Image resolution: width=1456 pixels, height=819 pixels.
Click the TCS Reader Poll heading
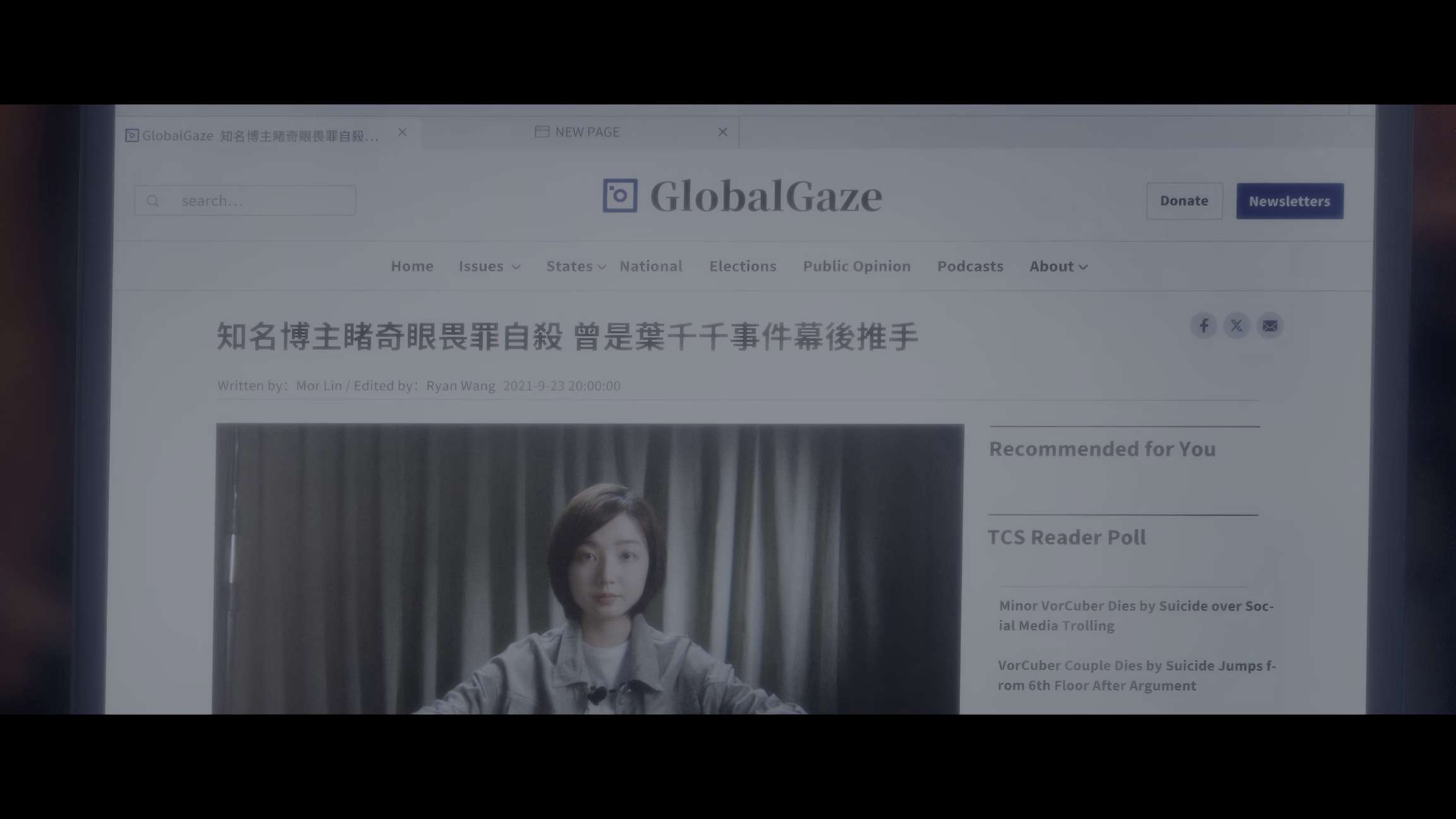(1067, 537)
